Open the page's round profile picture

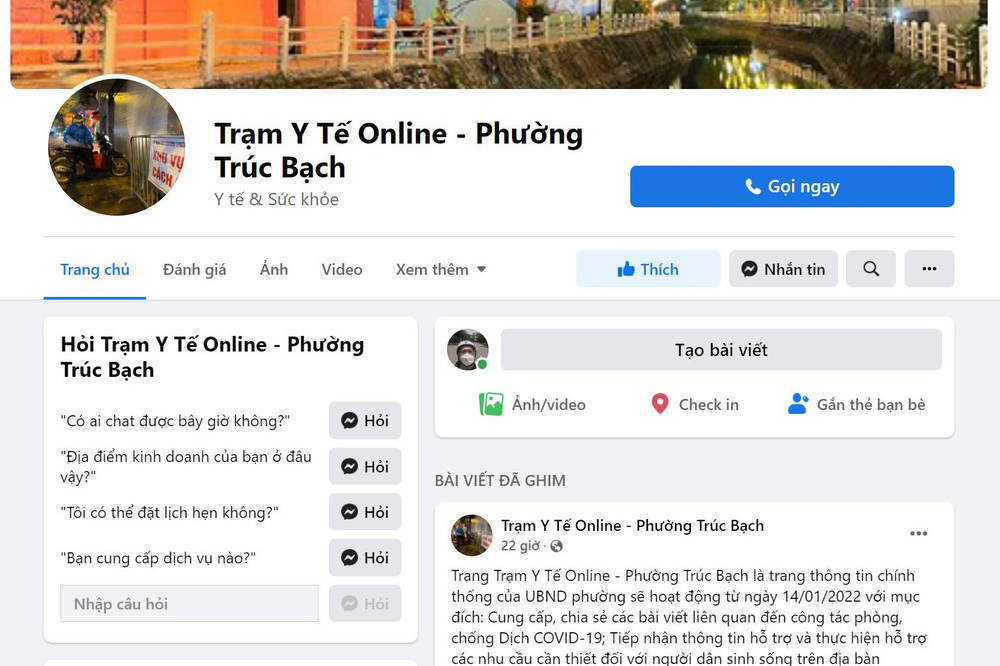(x=116, y=146)
